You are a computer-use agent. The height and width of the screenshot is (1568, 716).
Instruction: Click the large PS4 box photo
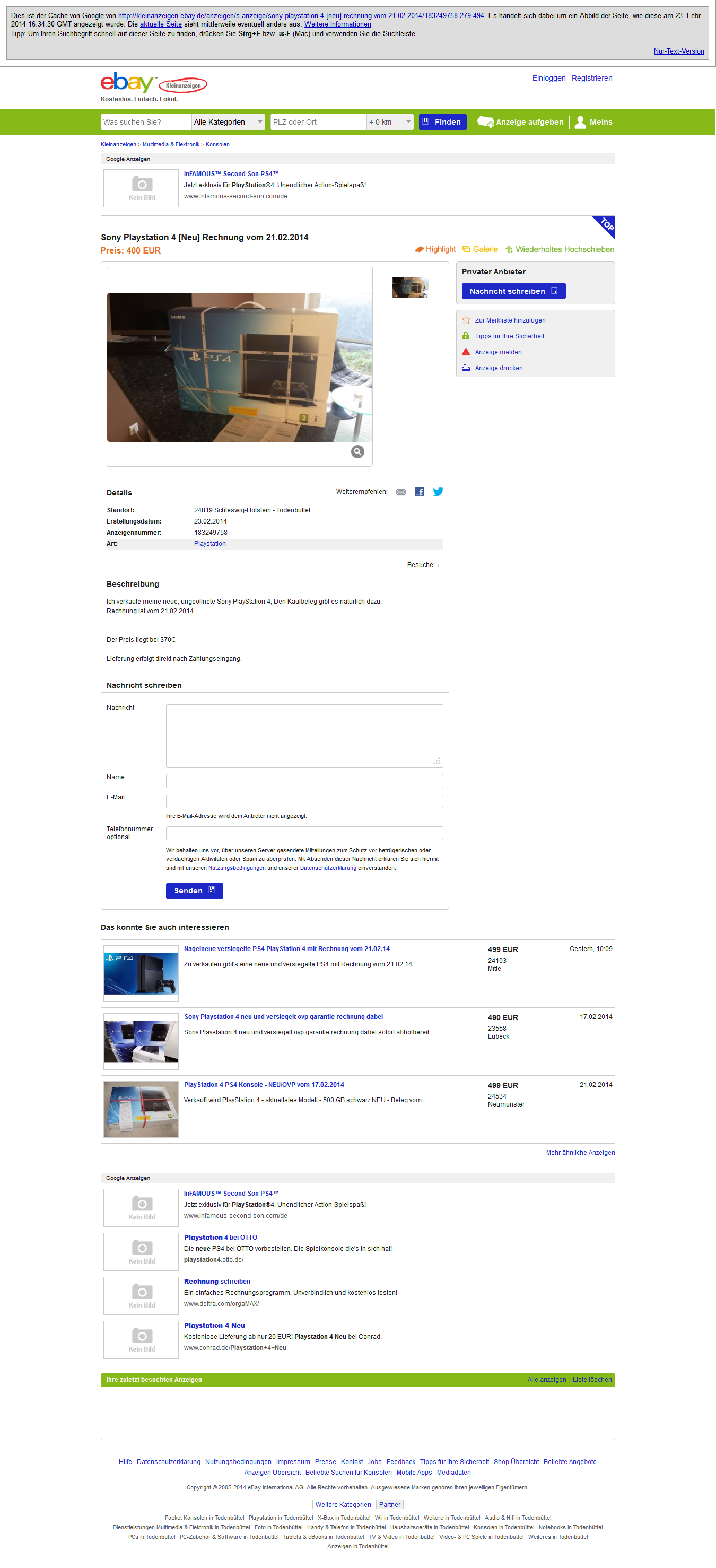239,367
